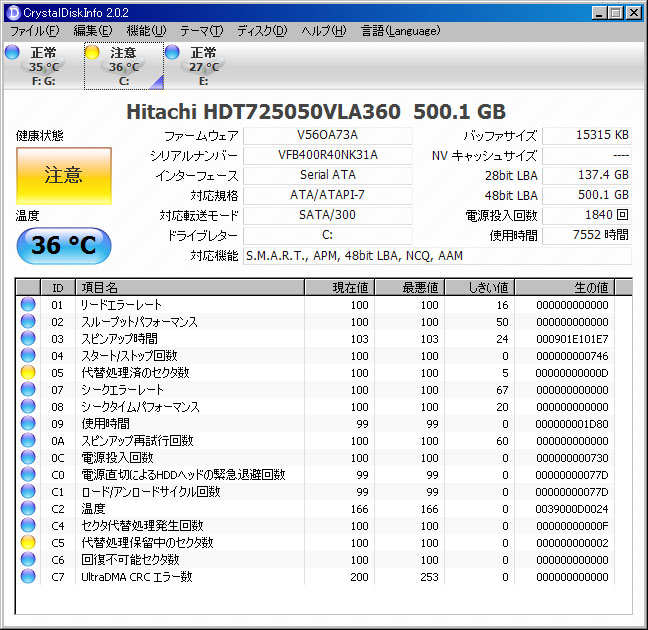Select the スピンアップ再試行回数 attribute name
The width and height of the screenshot is (648, 630).
tap(137, 441)
